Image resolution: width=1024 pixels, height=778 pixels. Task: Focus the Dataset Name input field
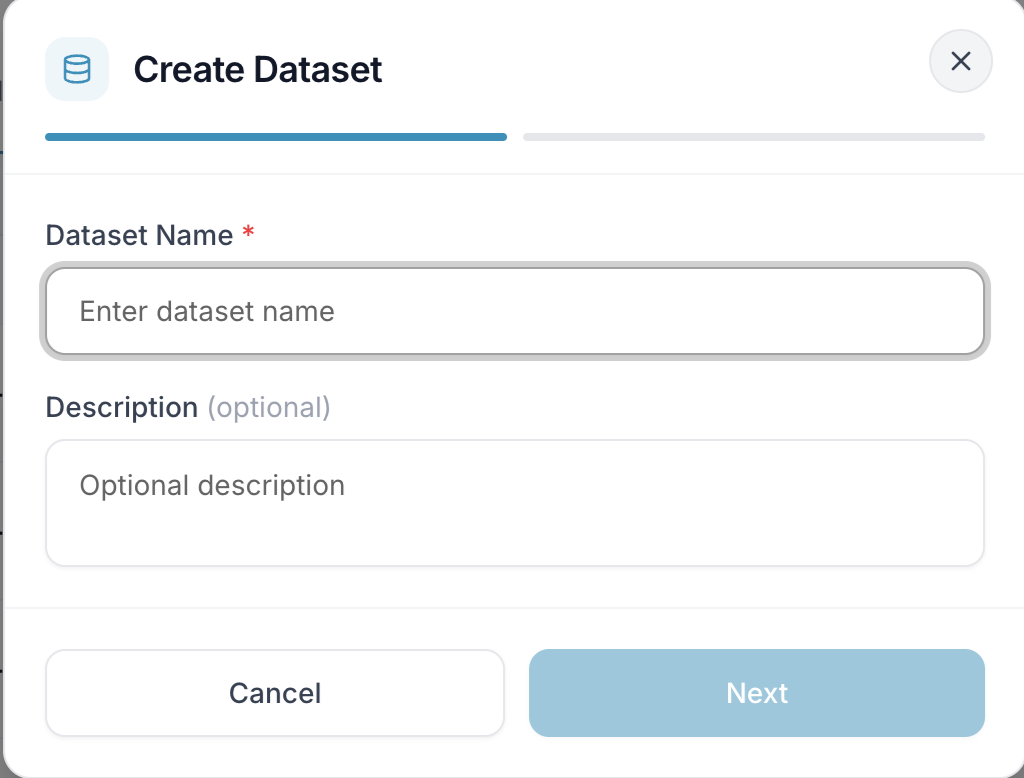[515, 312]
